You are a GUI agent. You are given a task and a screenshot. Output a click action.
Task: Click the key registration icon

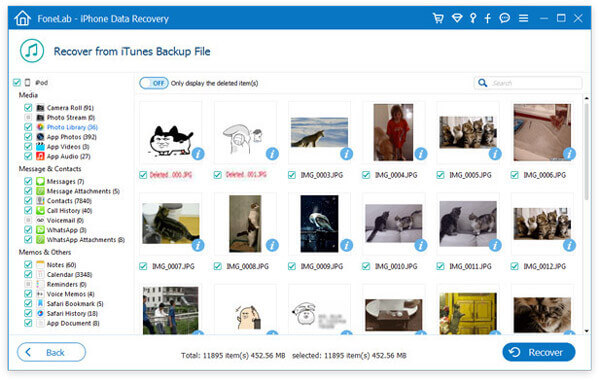pos(473,18)
